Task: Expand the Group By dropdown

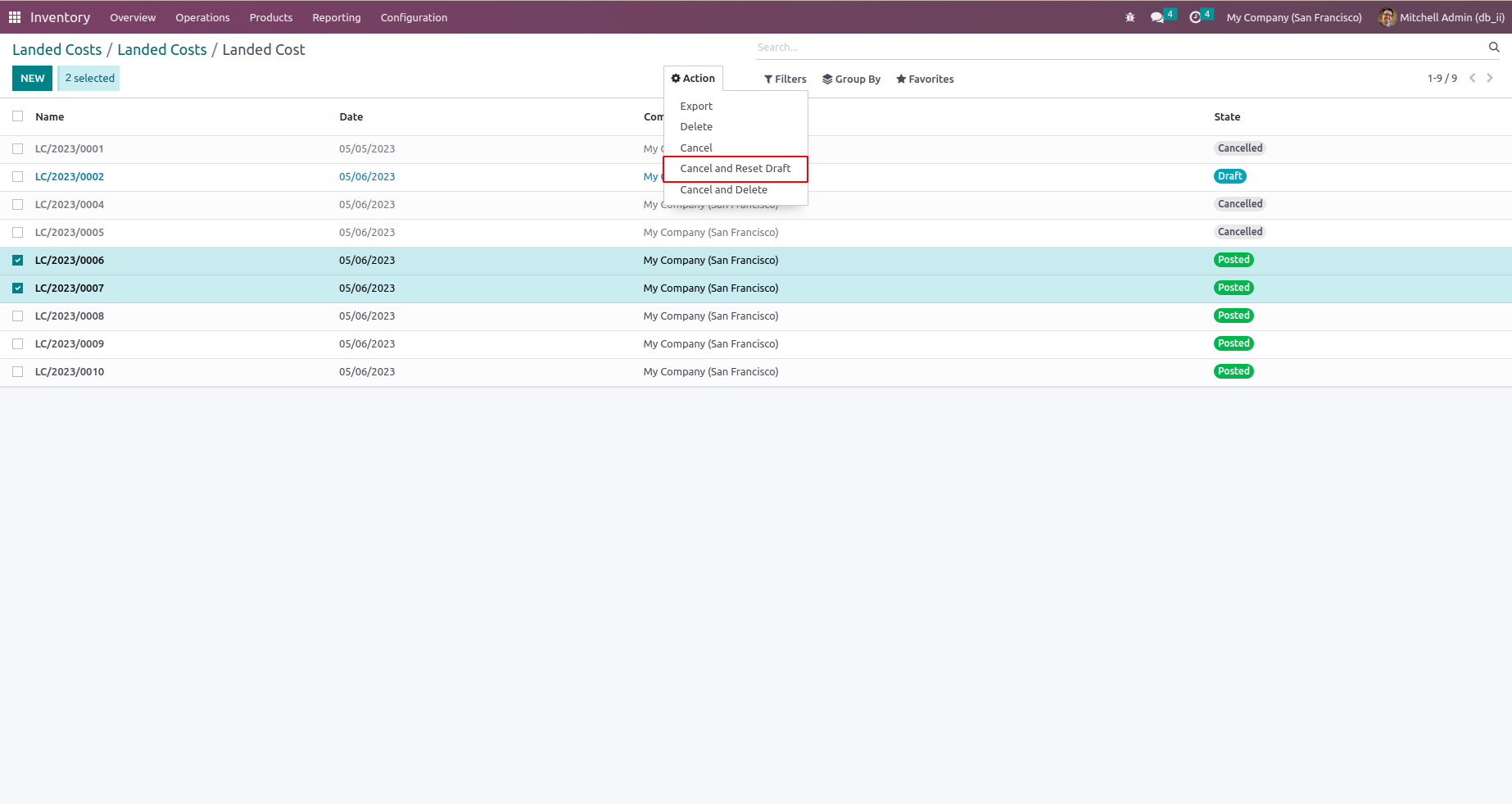Action: [x=852, y=79]
